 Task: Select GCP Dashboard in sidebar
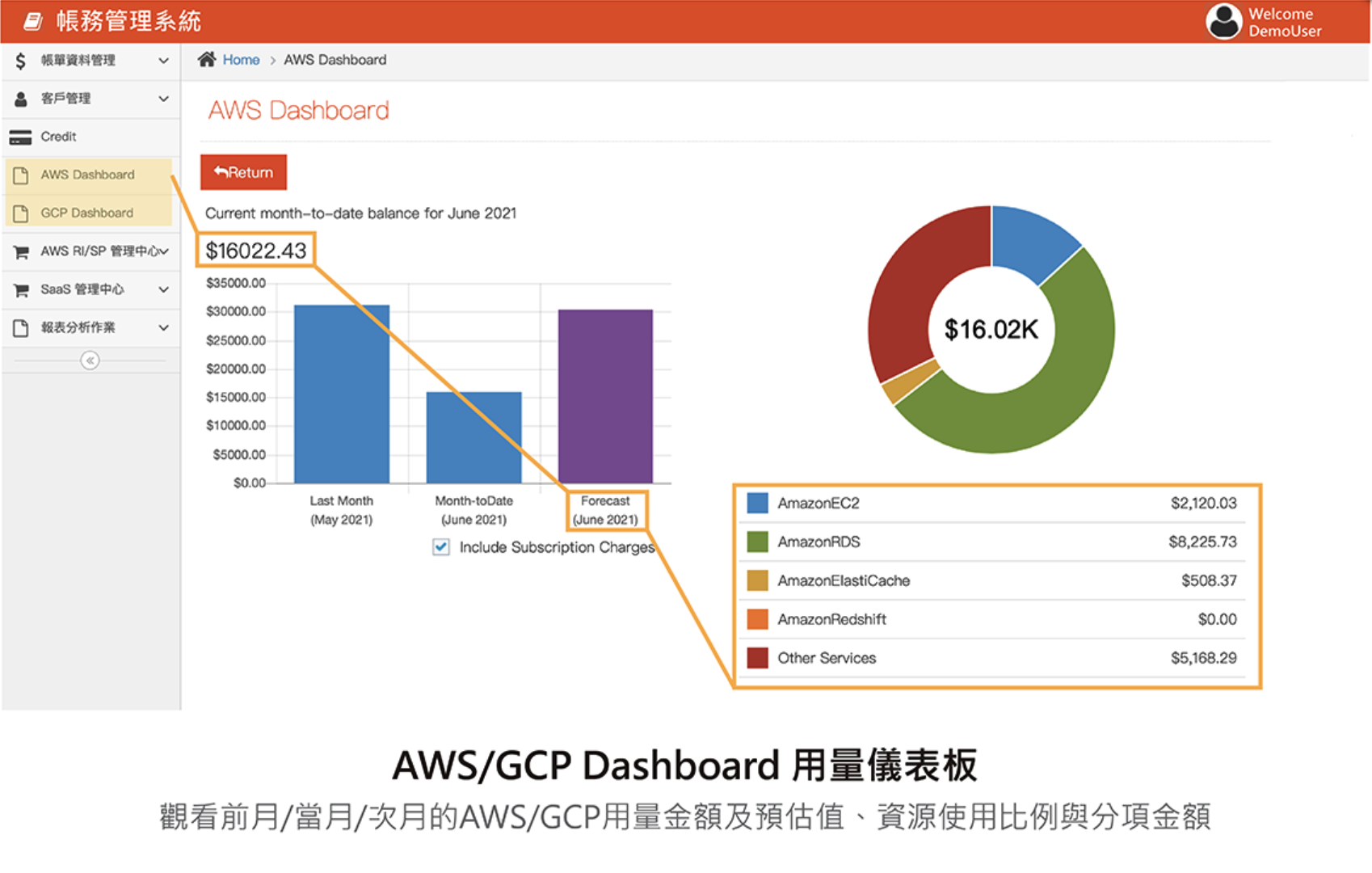pos(89,213)
